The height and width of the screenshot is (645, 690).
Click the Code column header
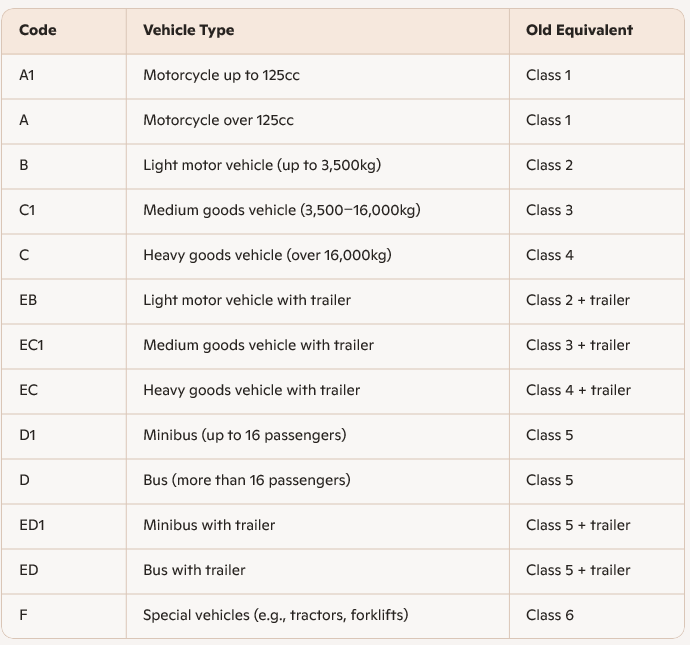click(64, 31)
